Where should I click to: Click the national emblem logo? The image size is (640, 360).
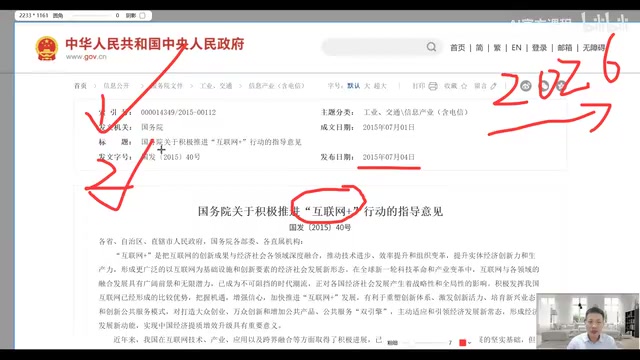pyautogui.click(x=46, y=48)
